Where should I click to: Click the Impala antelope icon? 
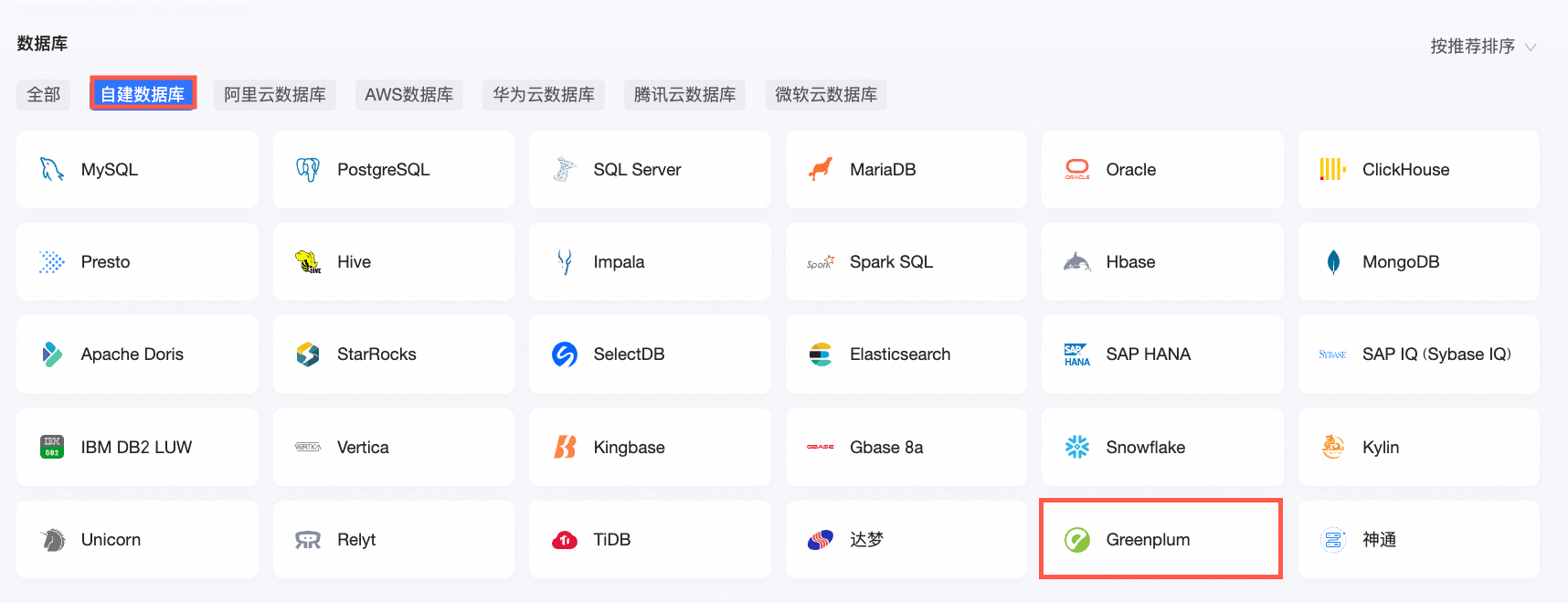coord(565,262)
